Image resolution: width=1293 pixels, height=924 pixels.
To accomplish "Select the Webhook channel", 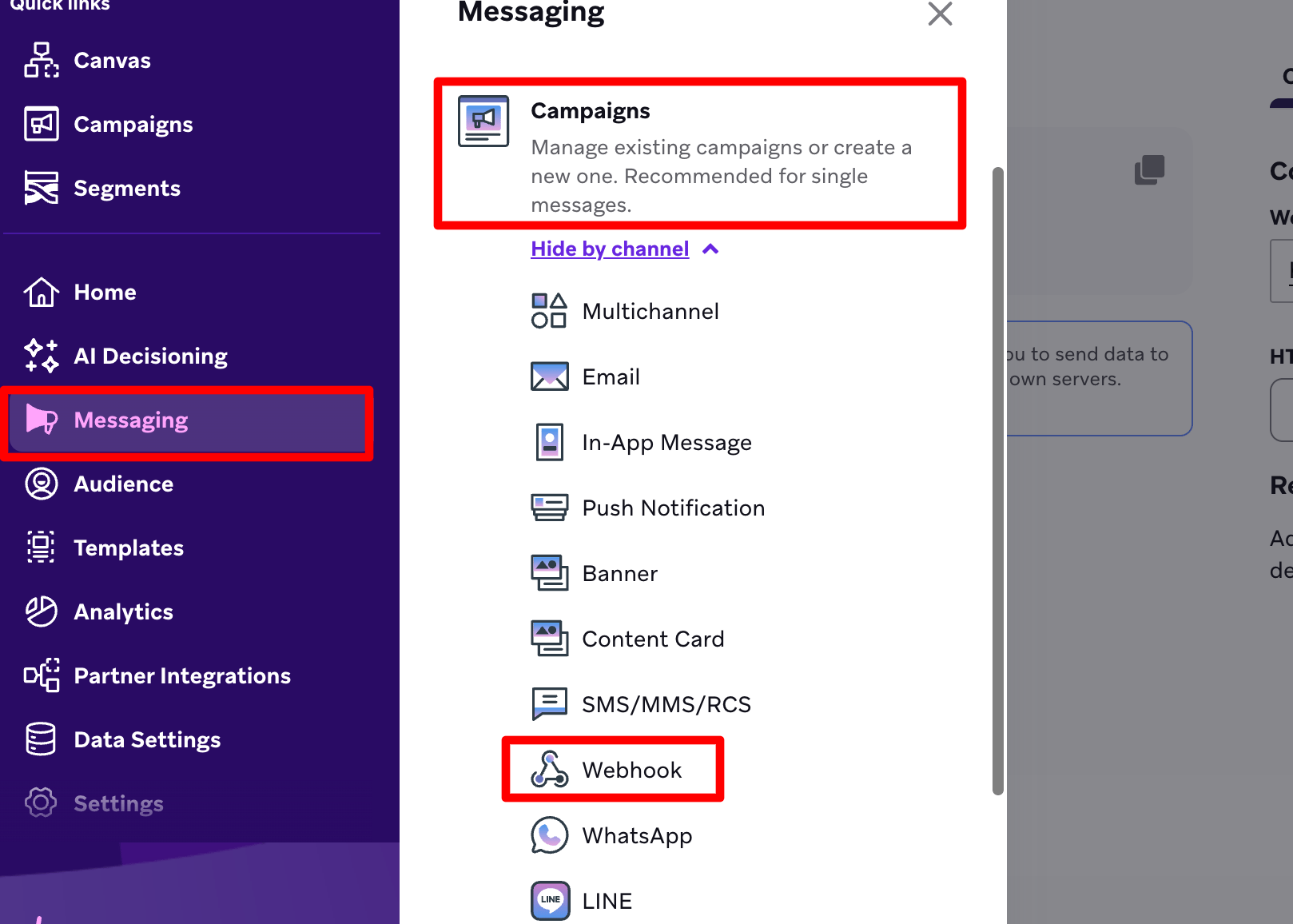I will [x=631, y=770].
